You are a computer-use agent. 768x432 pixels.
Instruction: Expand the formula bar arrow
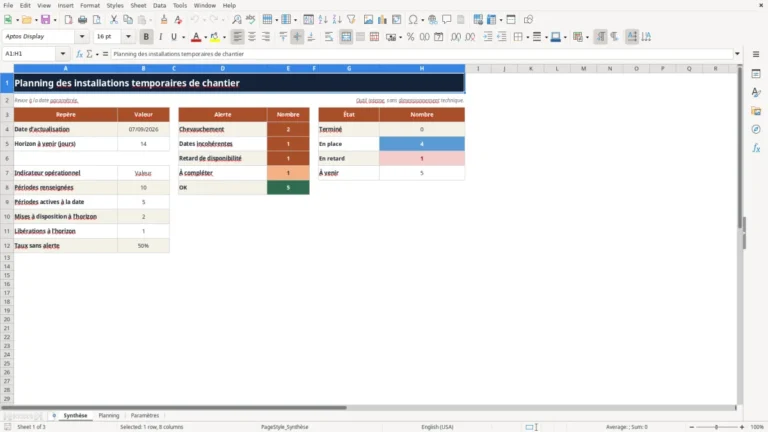pyautogui.click(x=737, y=54)
